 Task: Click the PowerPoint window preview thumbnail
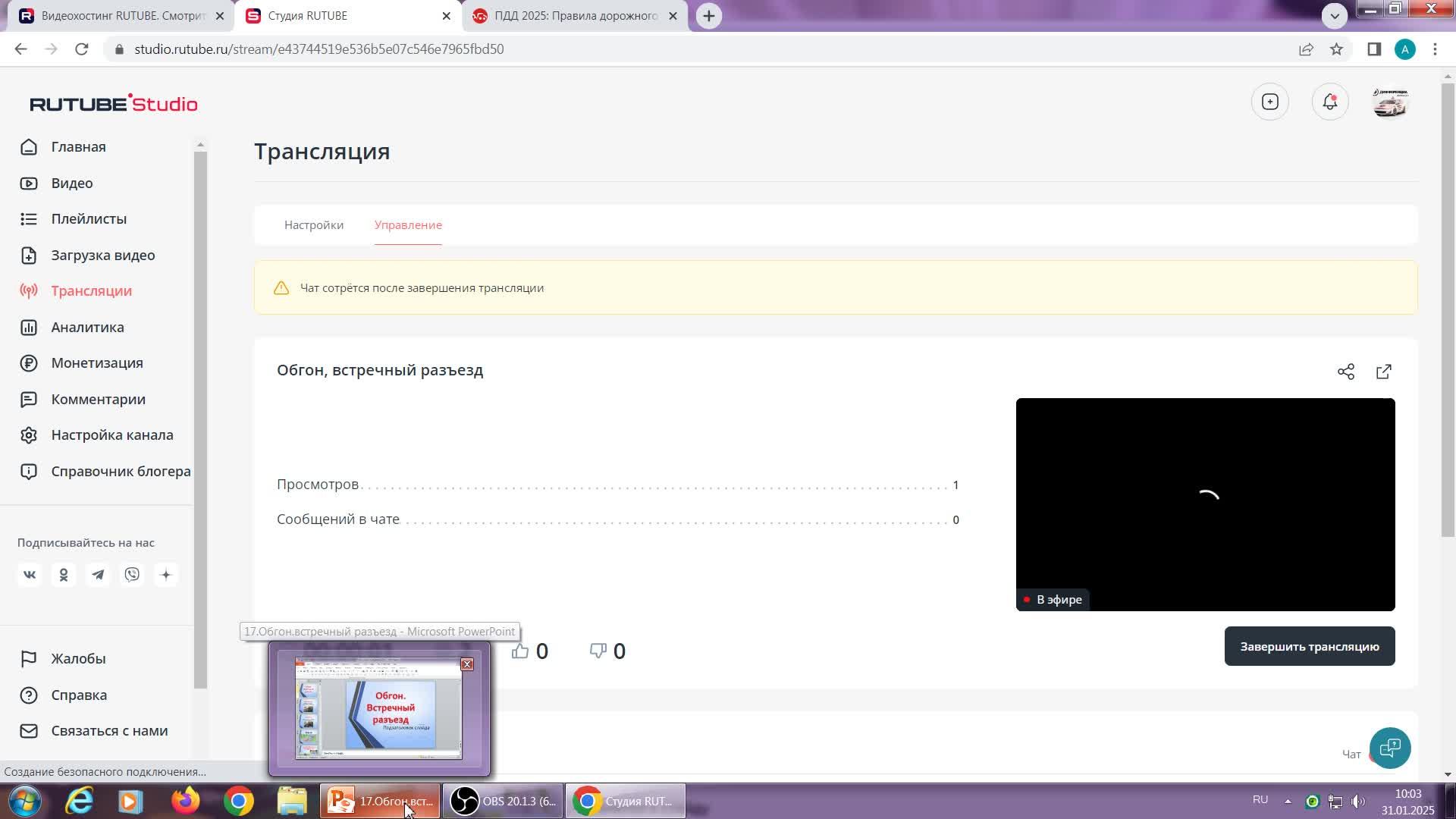(x=379, y=709)
